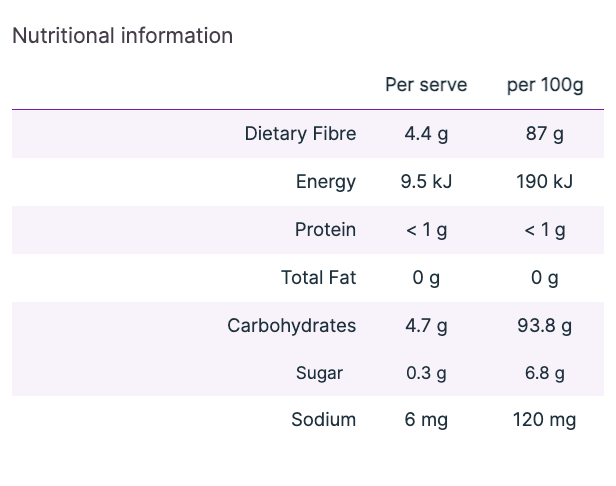The width and height of the screenshot is (616, 486).
Task: Click the Sodium row label
Action: [x=323, y=420]
